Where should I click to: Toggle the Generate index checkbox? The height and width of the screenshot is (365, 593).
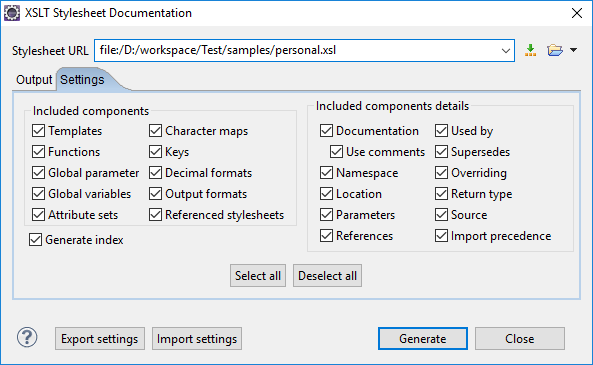tap(36, 240)
